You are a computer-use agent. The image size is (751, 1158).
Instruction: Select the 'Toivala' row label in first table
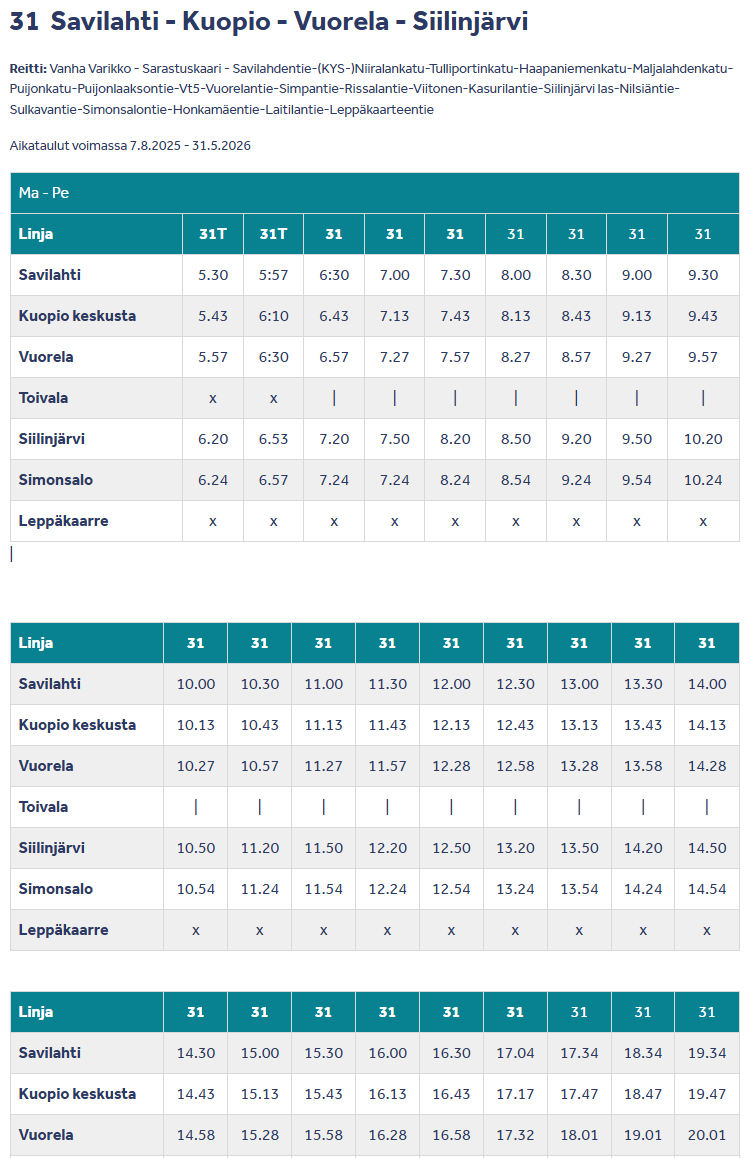[44, 398]
